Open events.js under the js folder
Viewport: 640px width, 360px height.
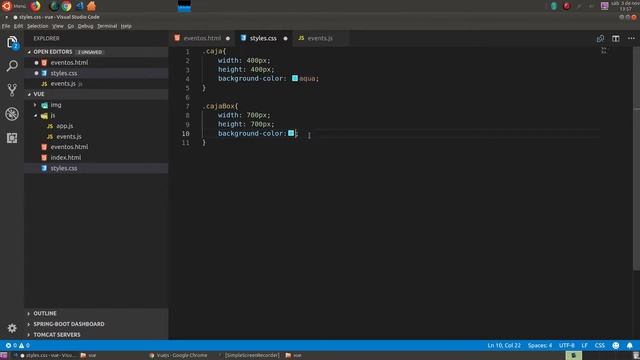click(69, 137)
